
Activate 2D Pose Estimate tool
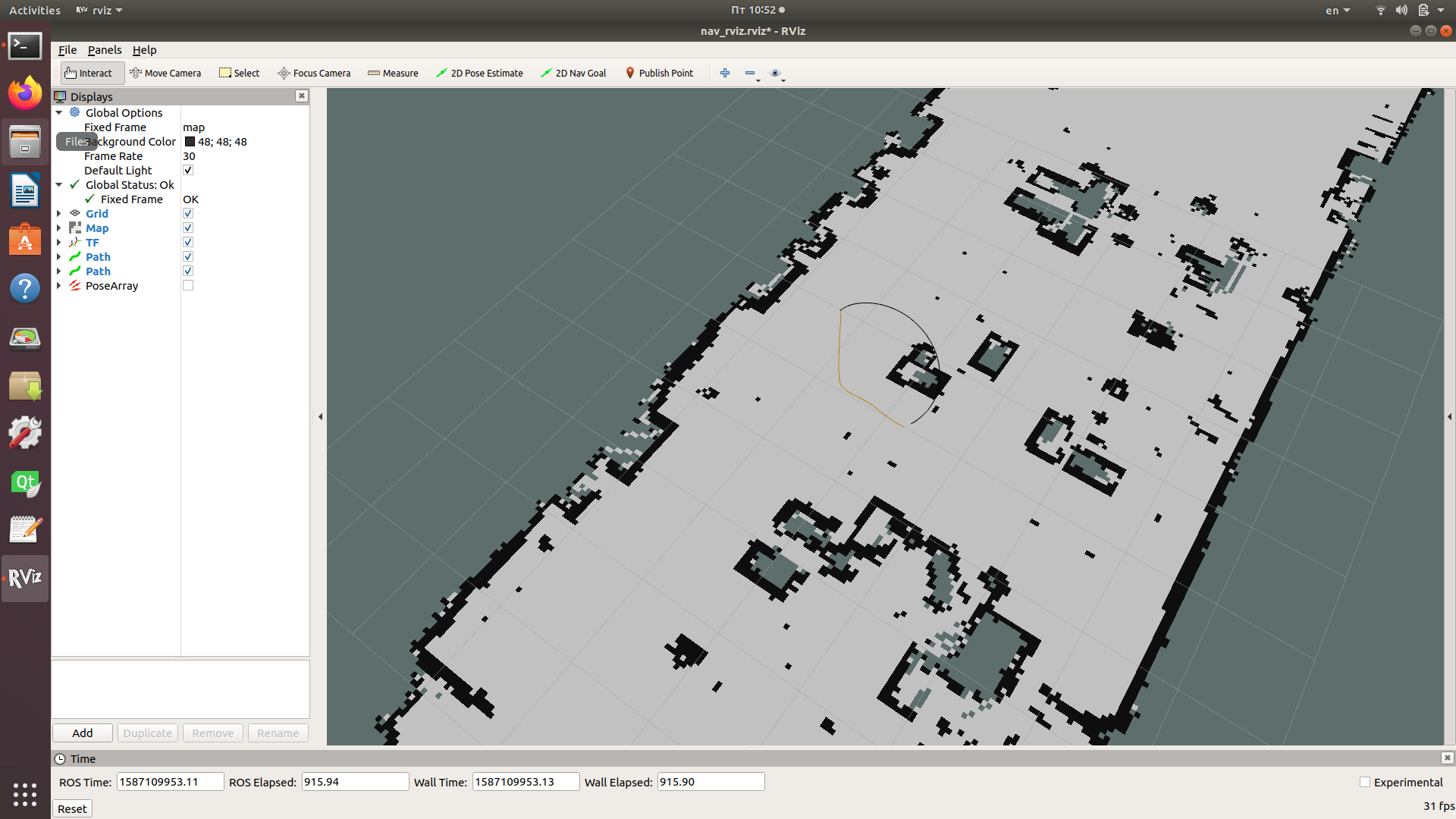coord(480,73)
